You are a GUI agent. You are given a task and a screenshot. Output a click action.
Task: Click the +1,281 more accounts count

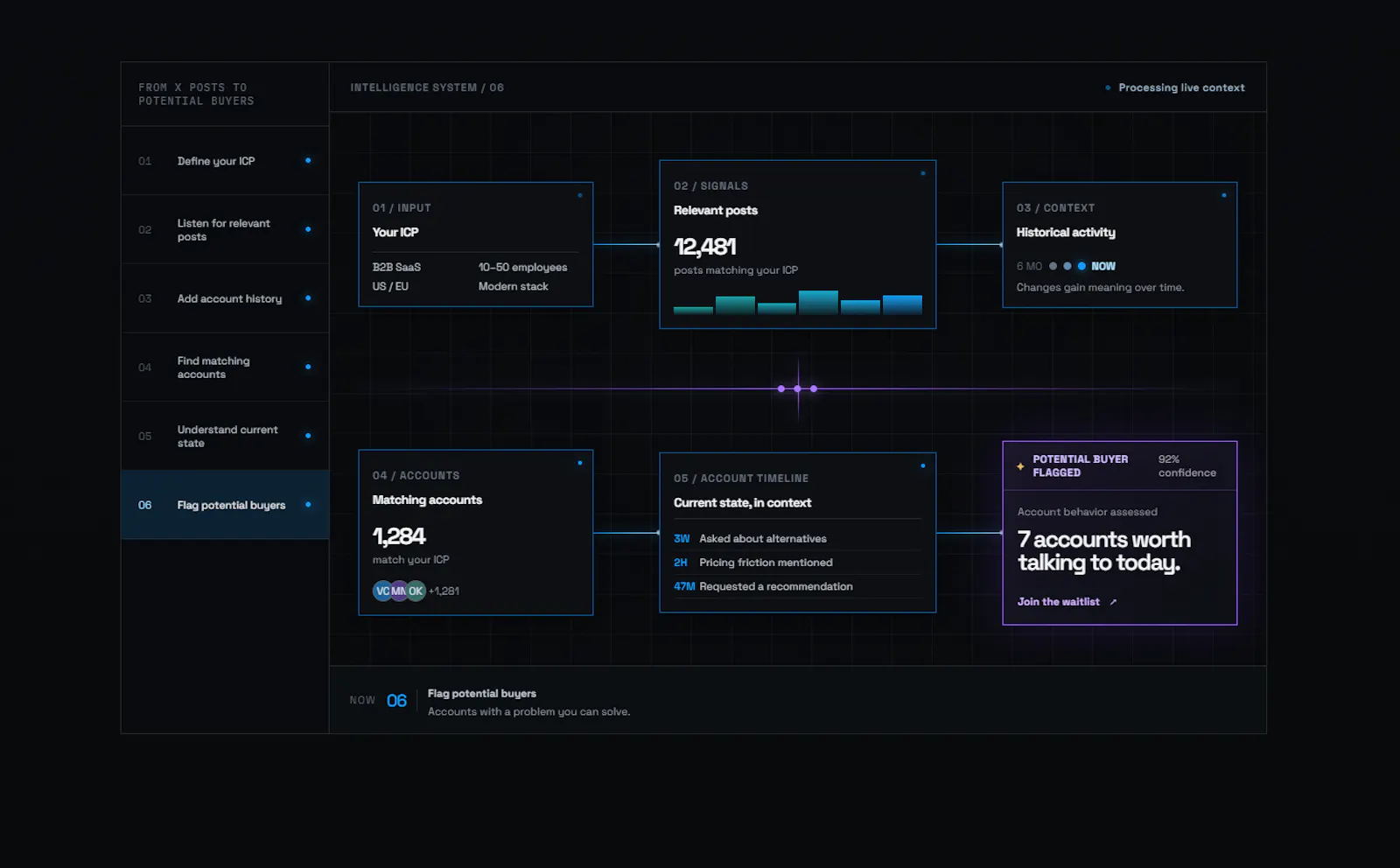[444, 591]
